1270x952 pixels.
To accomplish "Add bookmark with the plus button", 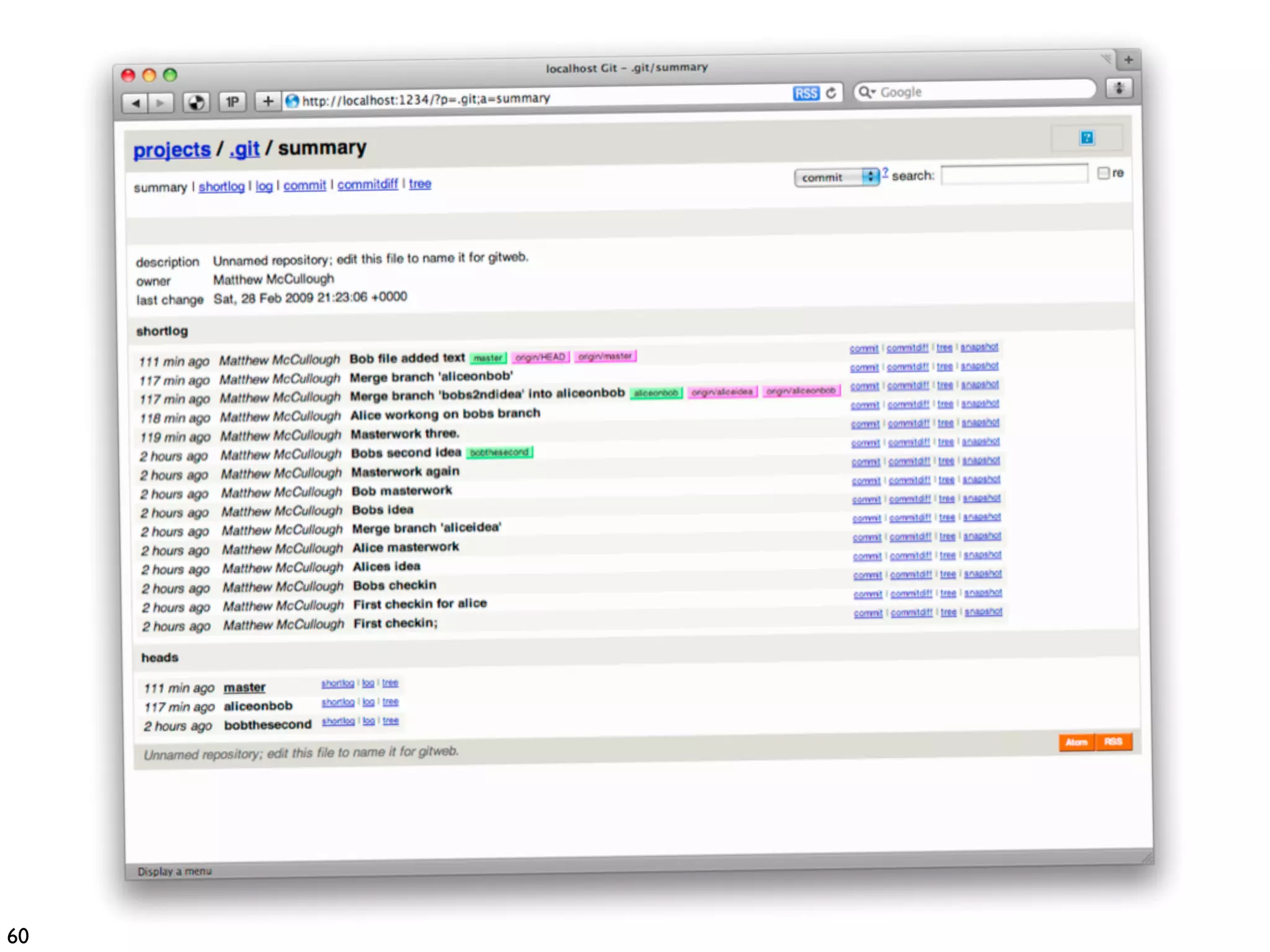I will click(x=268, y=101).
